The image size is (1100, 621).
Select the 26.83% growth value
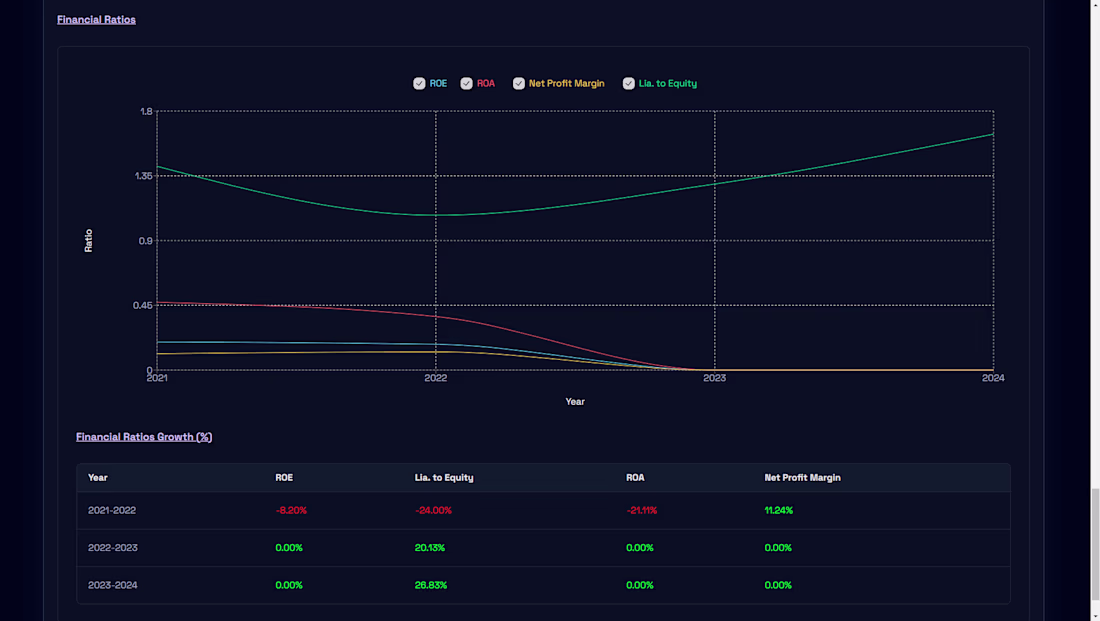tap(433, 585)
